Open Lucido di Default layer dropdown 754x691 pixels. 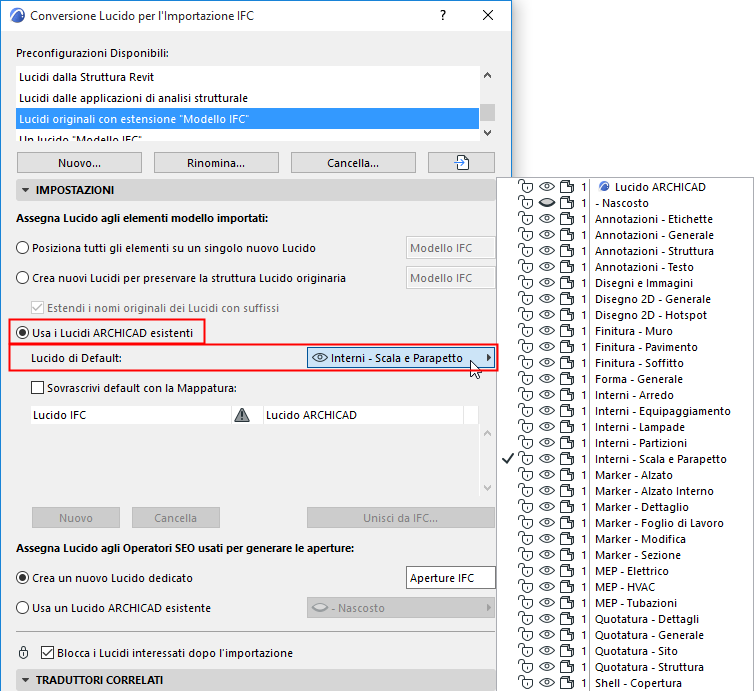coord(401,358)
